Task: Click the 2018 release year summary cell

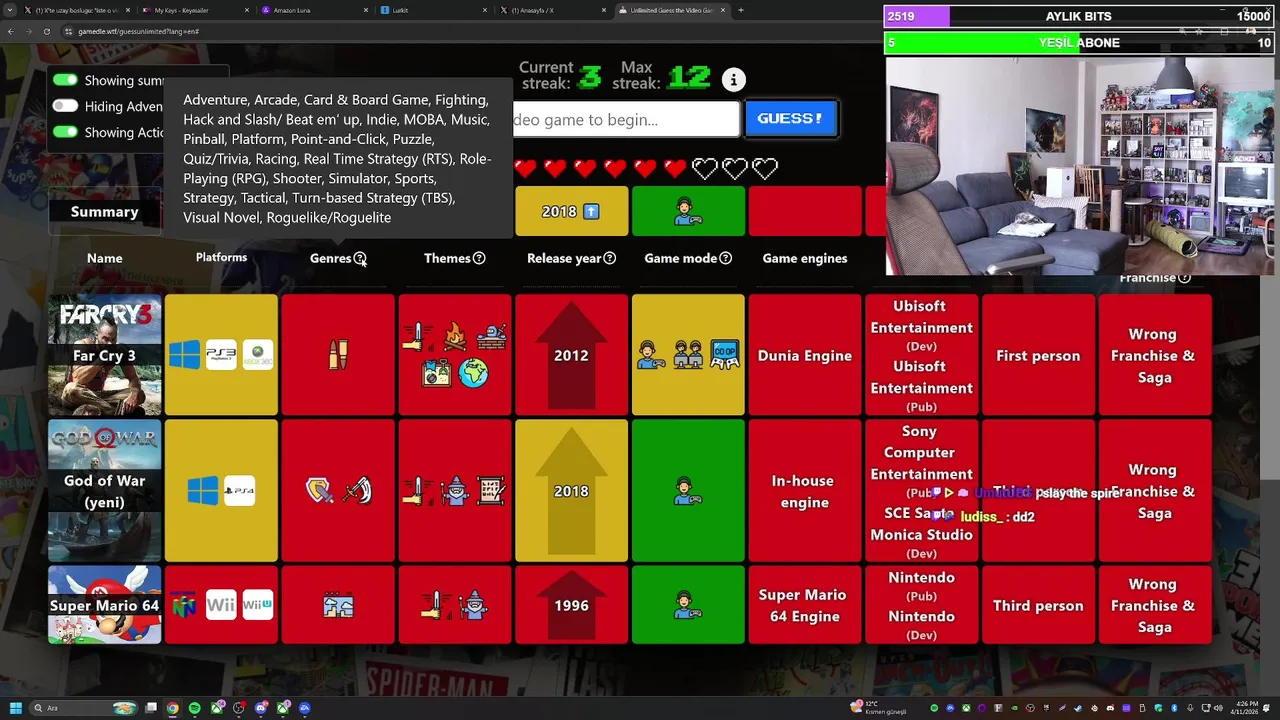Action: click(x=571, y=211)
